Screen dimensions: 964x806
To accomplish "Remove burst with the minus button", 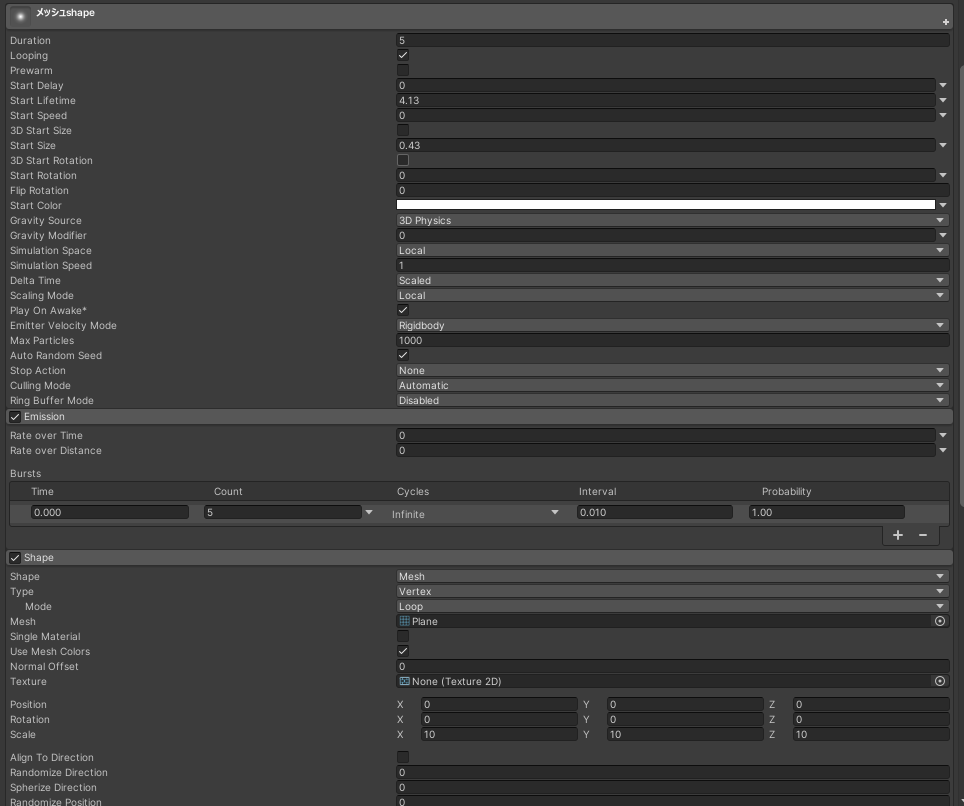I will point(923,535).
